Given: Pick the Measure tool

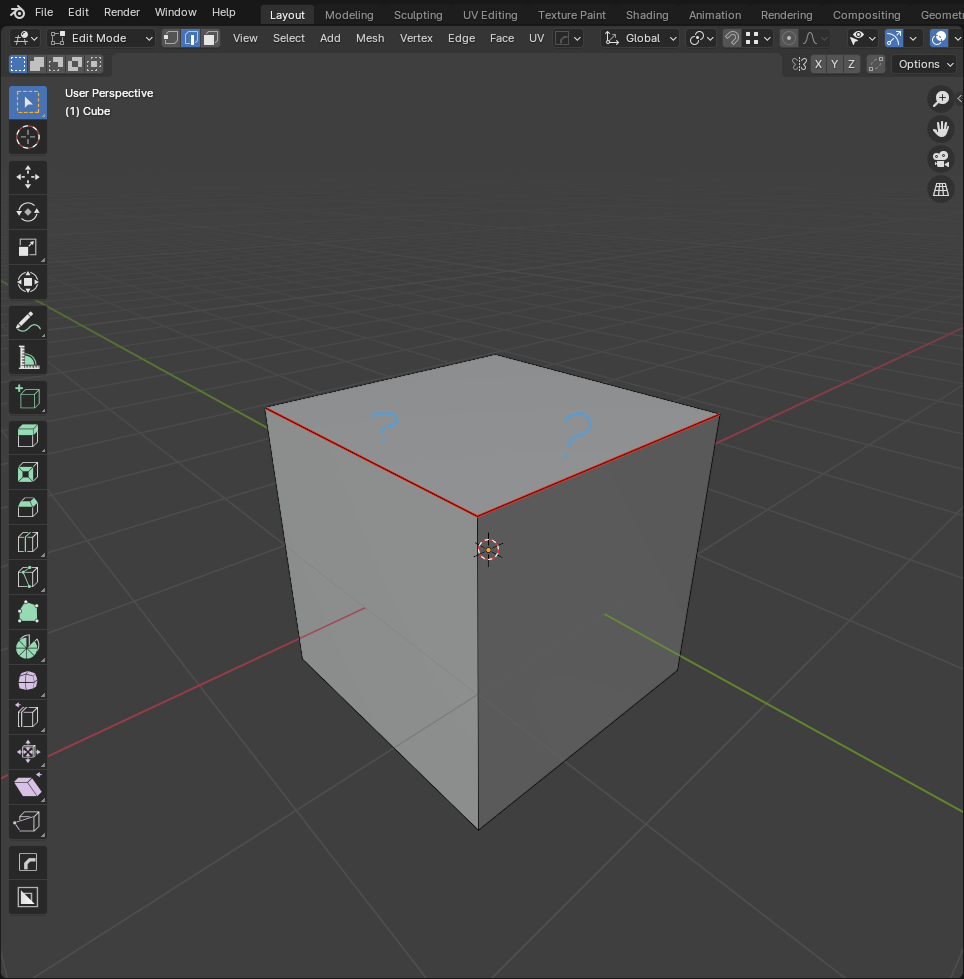Looking at the screenshot, I should pyautogui.click(x=27, y=358).
